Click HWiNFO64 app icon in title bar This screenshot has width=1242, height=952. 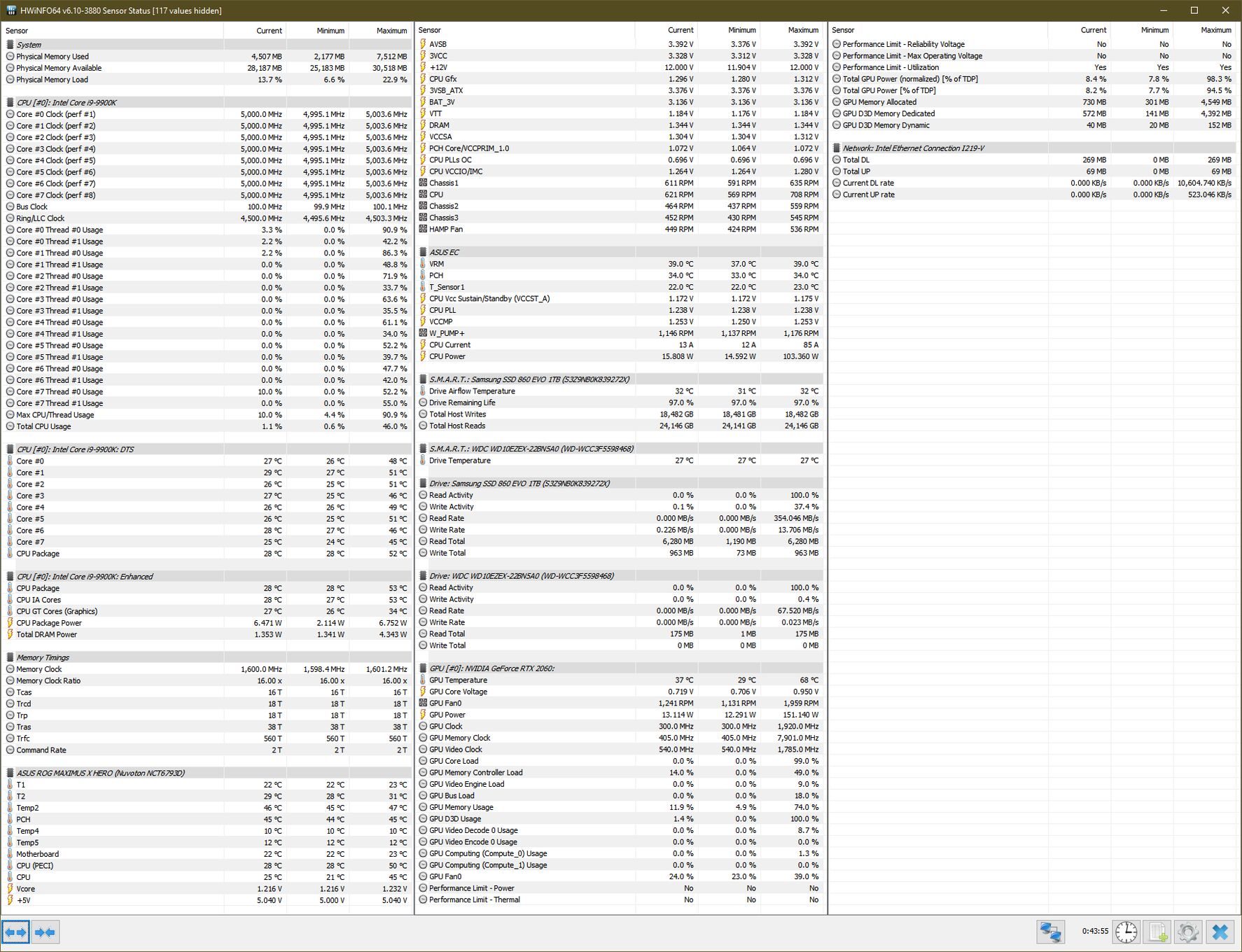pyautogui.click(x=12, y=10)
